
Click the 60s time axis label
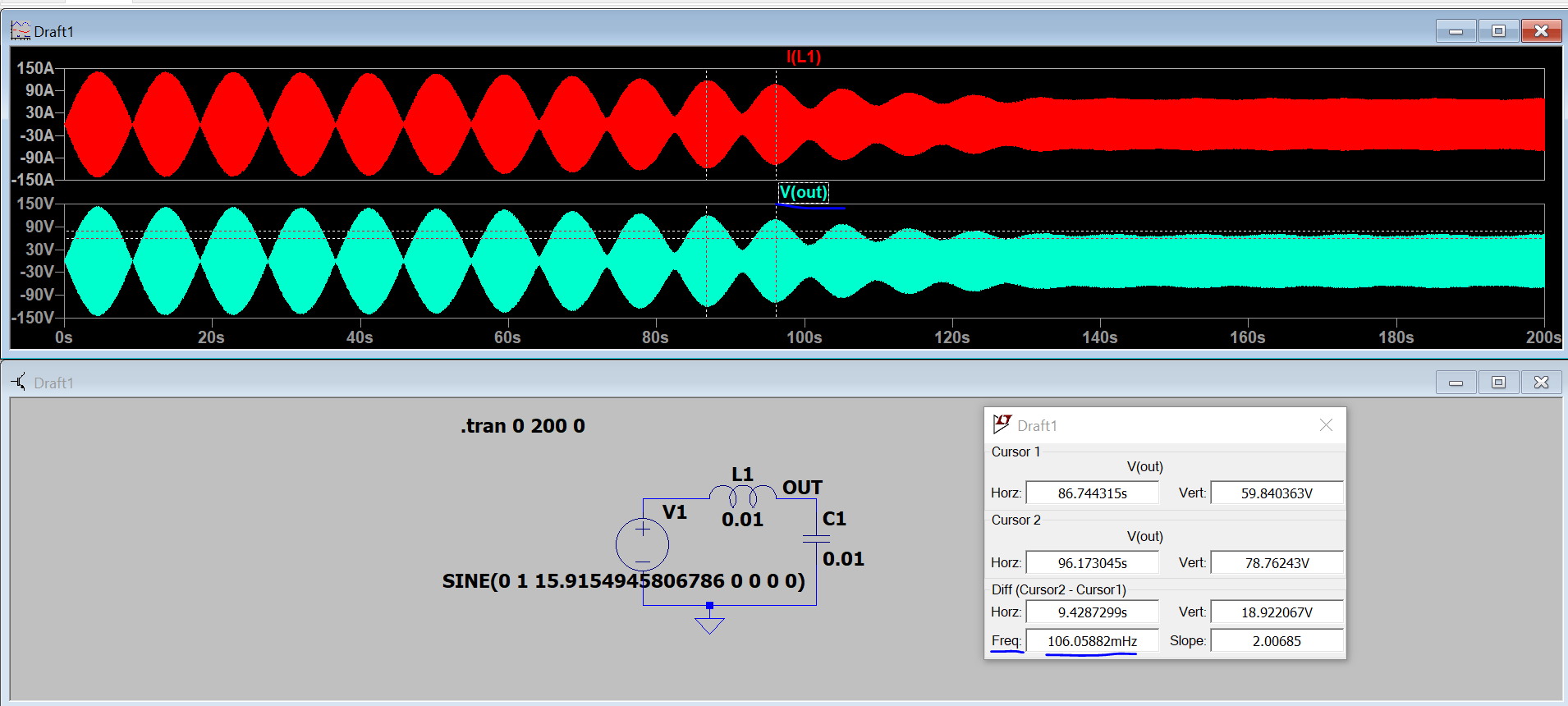click(507, 337)
